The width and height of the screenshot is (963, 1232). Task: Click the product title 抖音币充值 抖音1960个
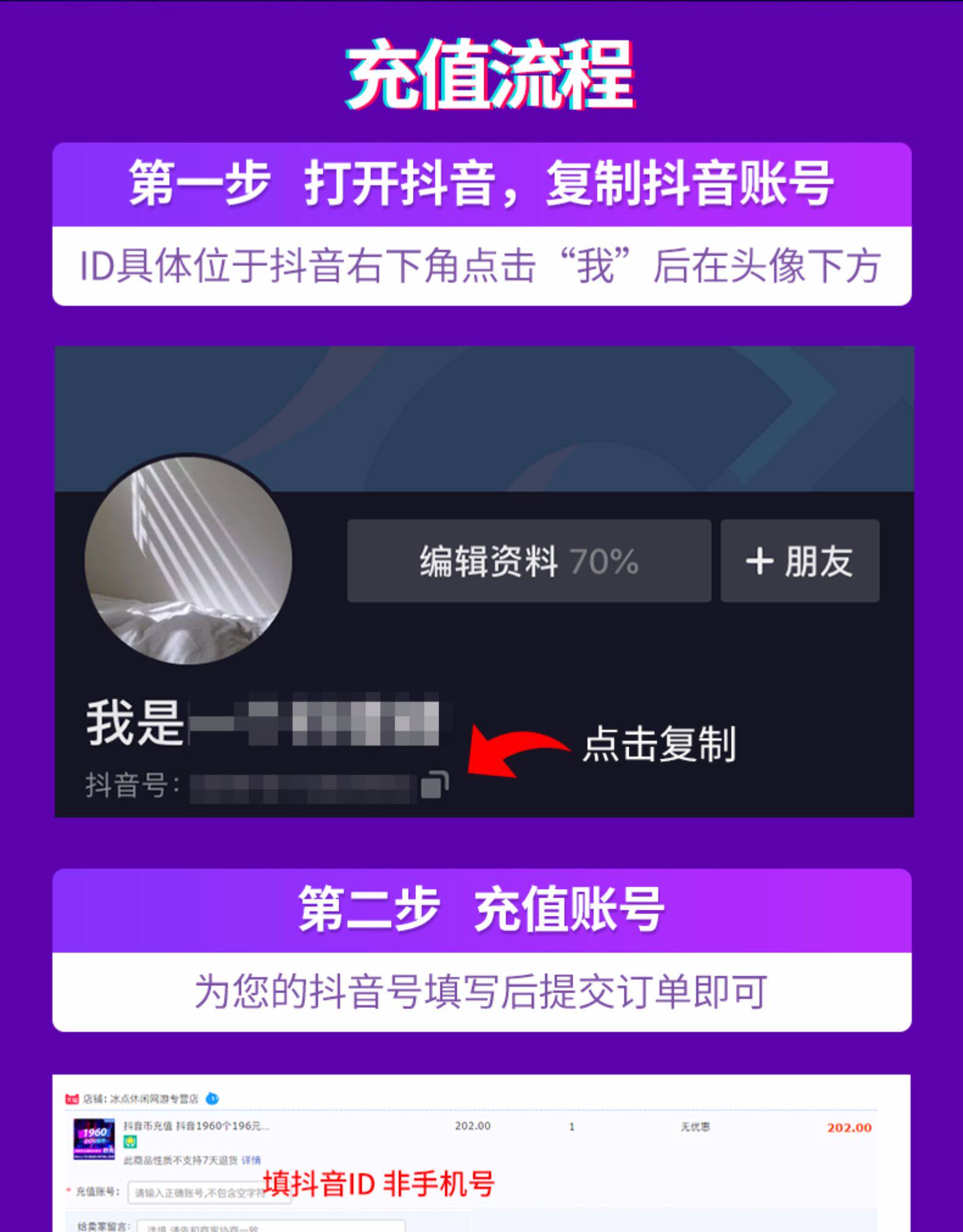click(196, 1126)
